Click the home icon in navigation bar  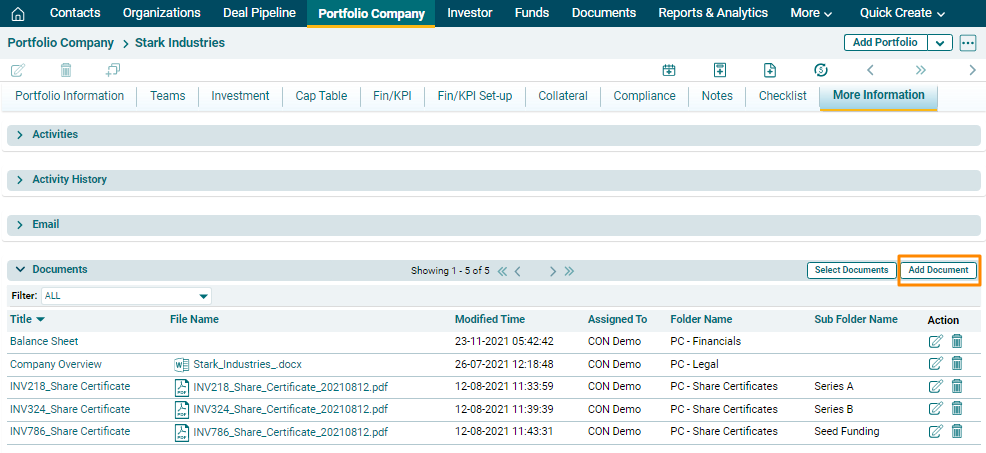(17, 13)
